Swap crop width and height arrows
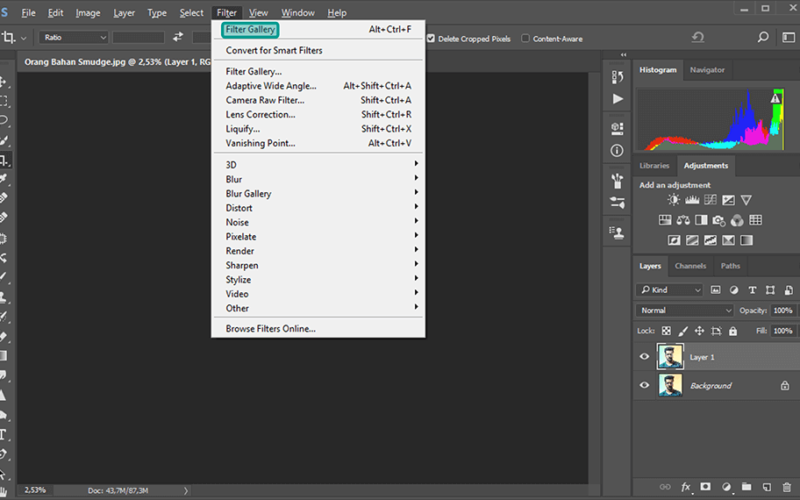 click(x=178, y=37)
